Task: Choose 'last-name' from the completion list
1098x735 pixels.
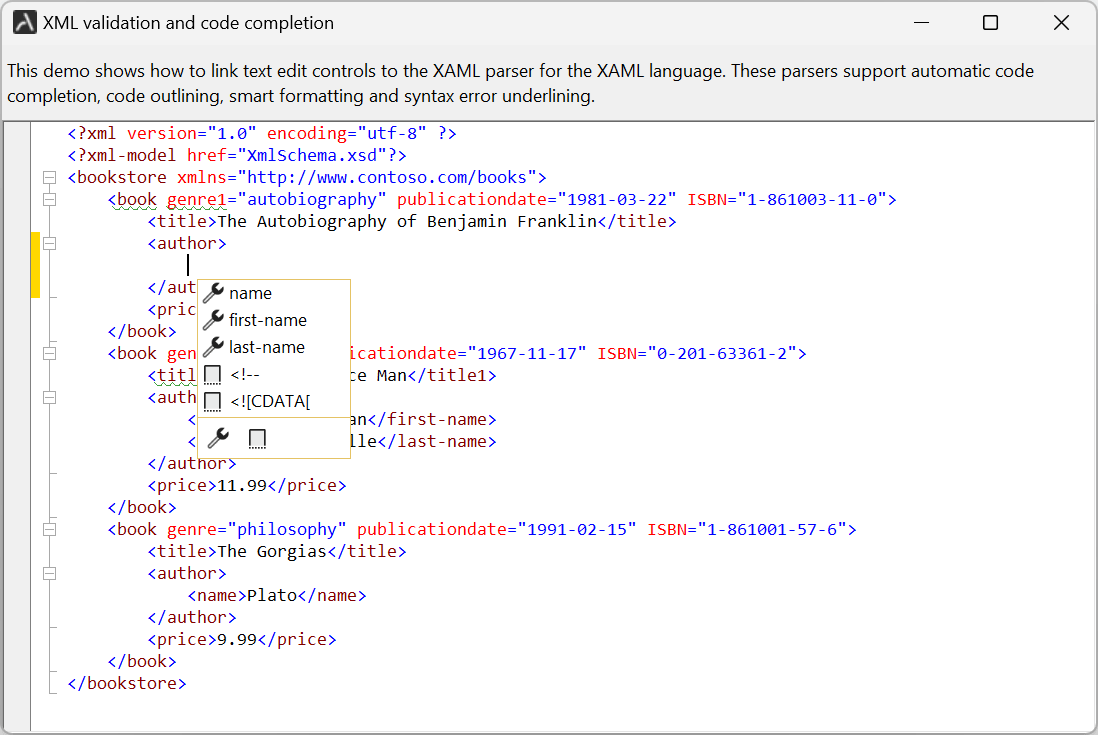Action: pos(274,347)
